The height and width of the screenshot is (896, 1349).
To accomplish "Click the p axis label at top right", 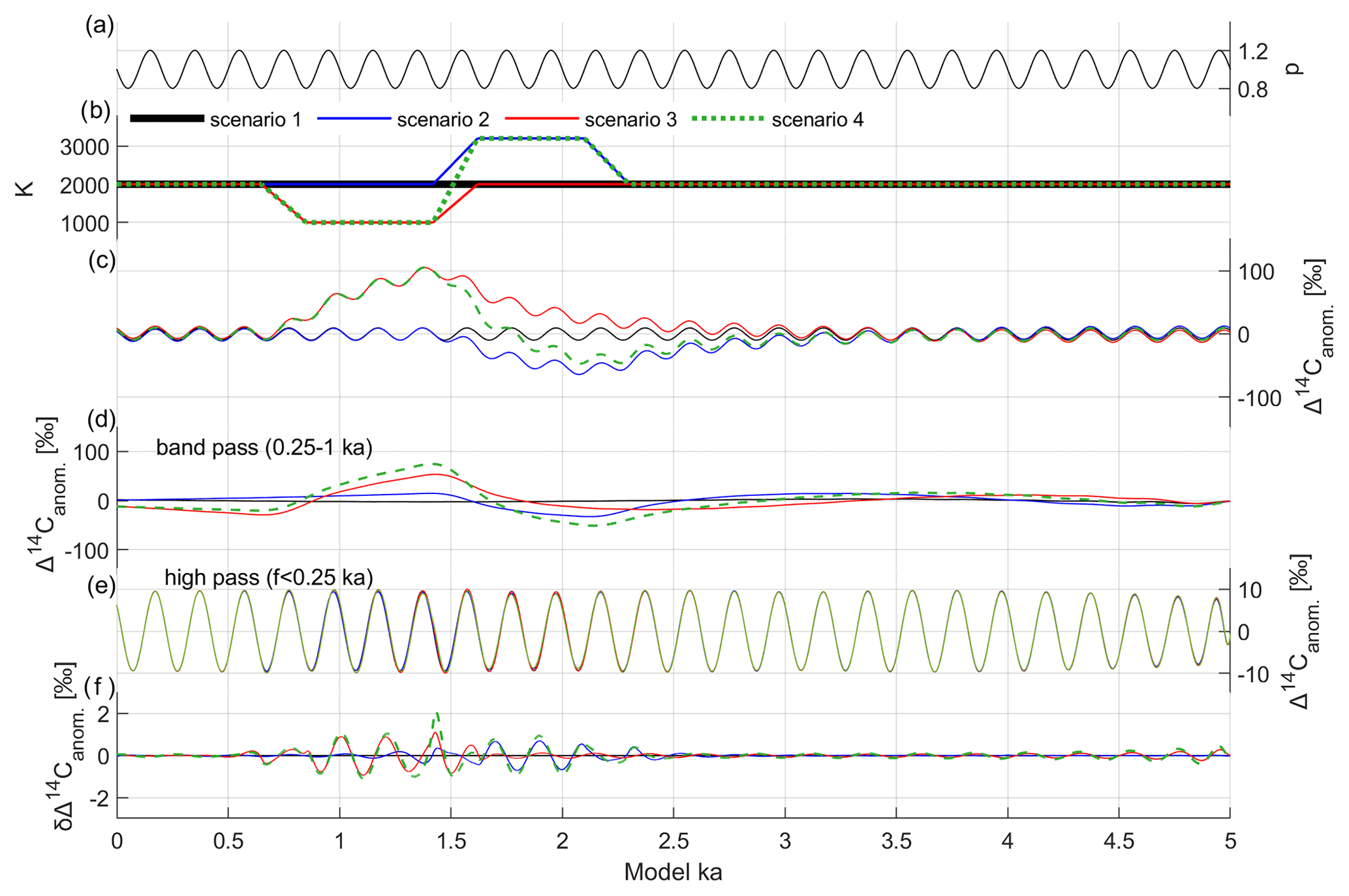I will click(1295, 69).
